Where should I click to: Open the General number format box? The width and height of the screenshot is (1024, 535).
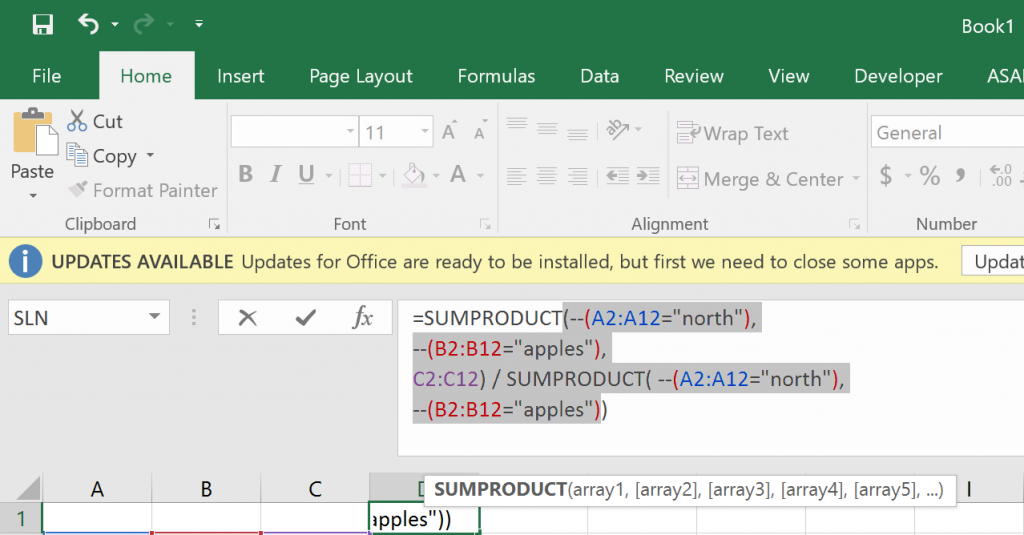[947, 133]
